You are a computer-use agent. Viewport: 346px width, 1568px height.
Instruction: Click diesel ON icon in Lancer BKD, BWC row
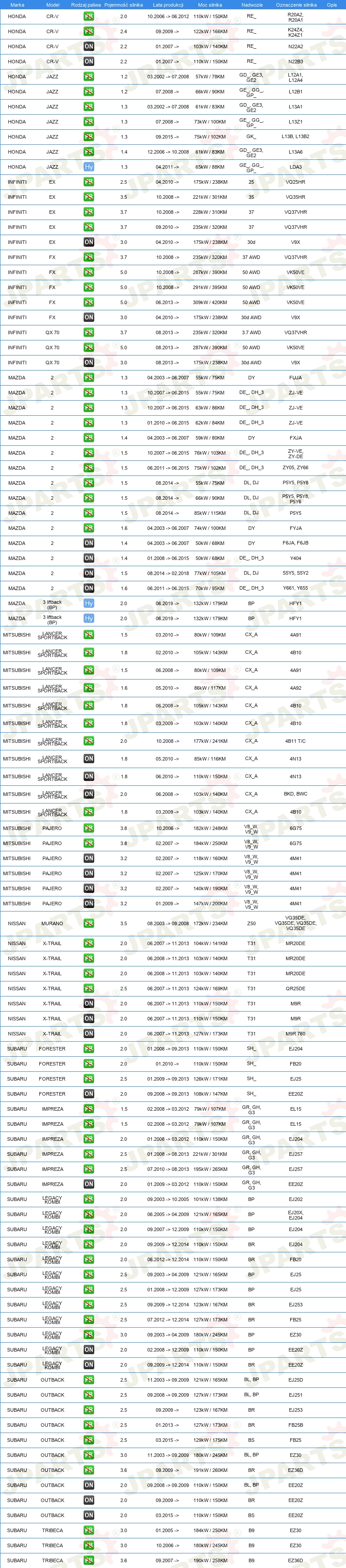click(89, 794)
